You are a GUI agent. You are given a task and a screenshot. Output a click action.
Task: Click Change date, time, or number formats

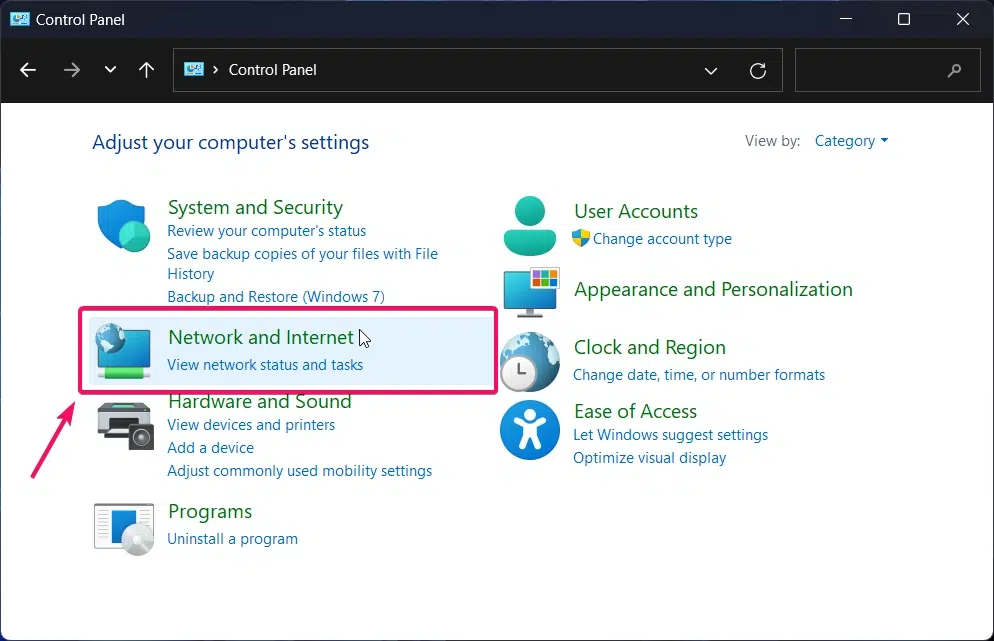click(699, 375)
